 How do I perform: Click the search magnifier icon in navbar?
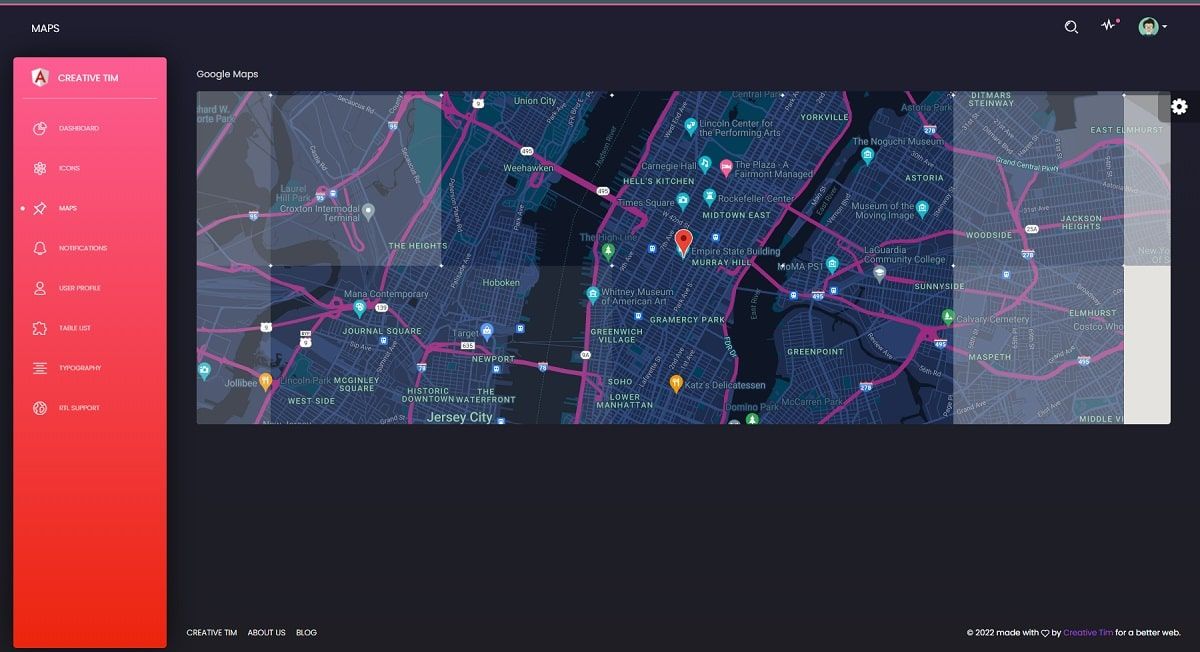pos(1071,27)
